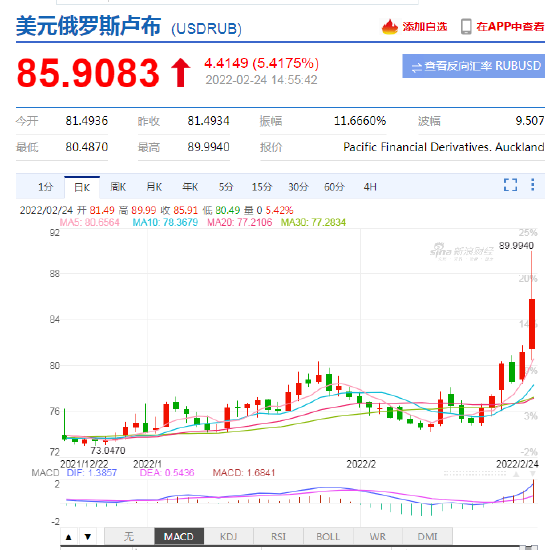This screenshot has width=550, height=550.
Task: Click the up triangle indicator arrow
Action: tap(69, 537)
